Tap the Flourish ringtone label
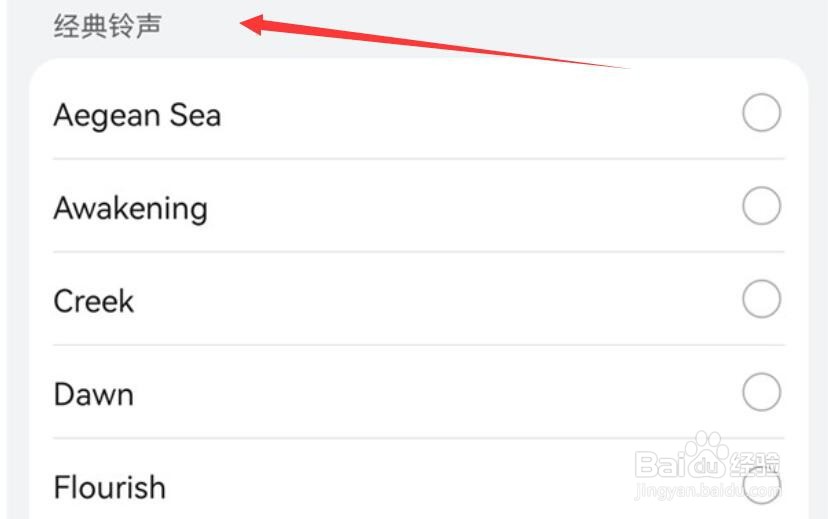 109,487
